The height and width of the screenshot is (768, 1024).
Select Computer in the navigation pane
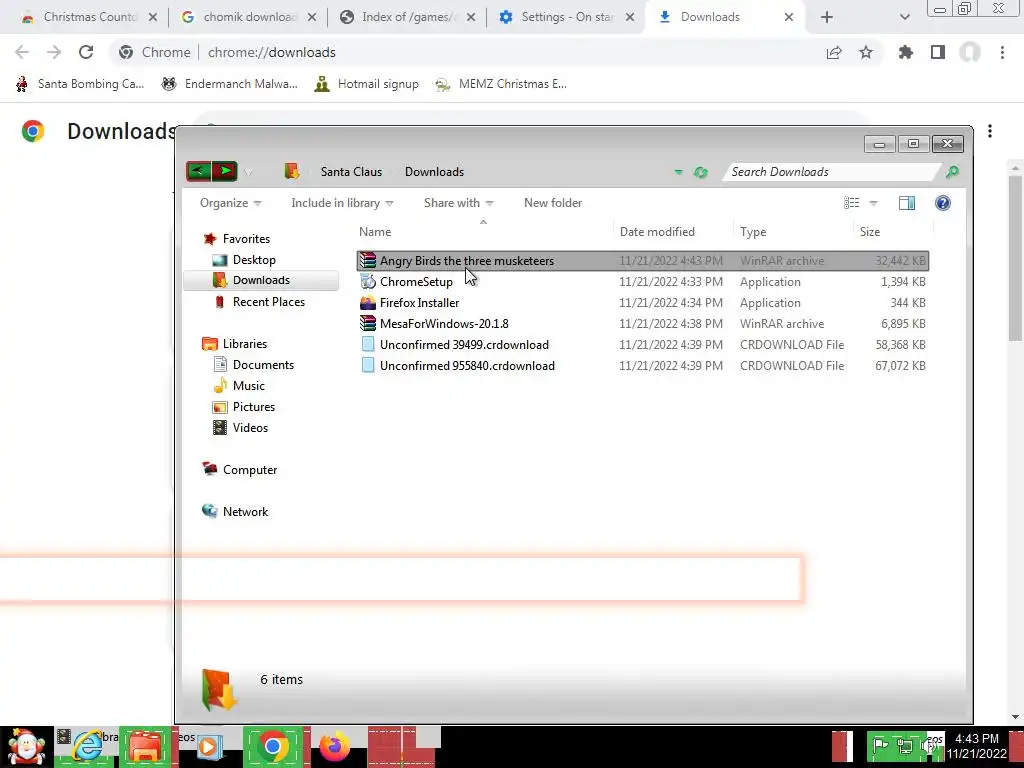249,470
